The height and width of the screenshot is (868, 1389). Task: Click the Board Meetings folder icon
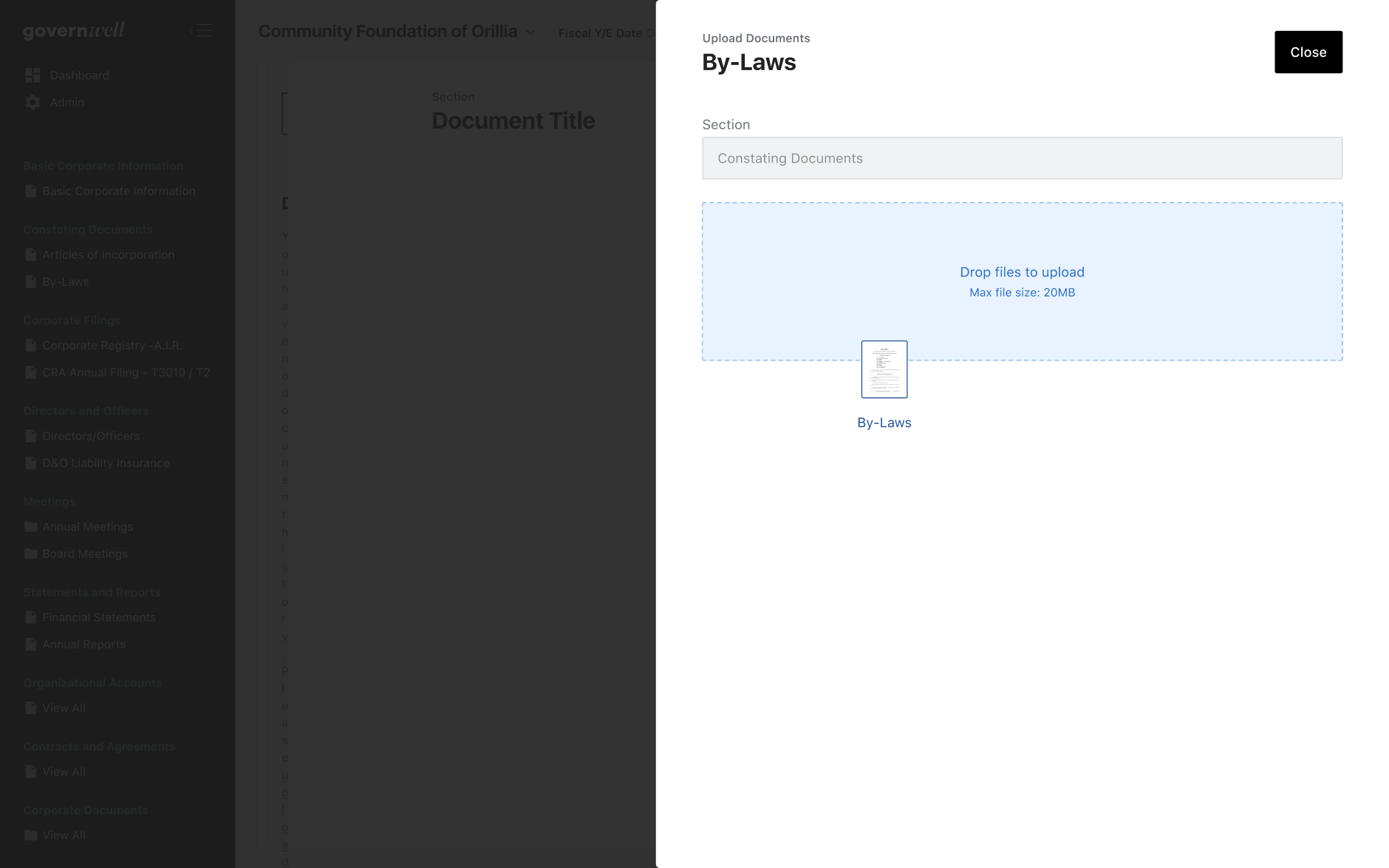click(x=31, y=554)
